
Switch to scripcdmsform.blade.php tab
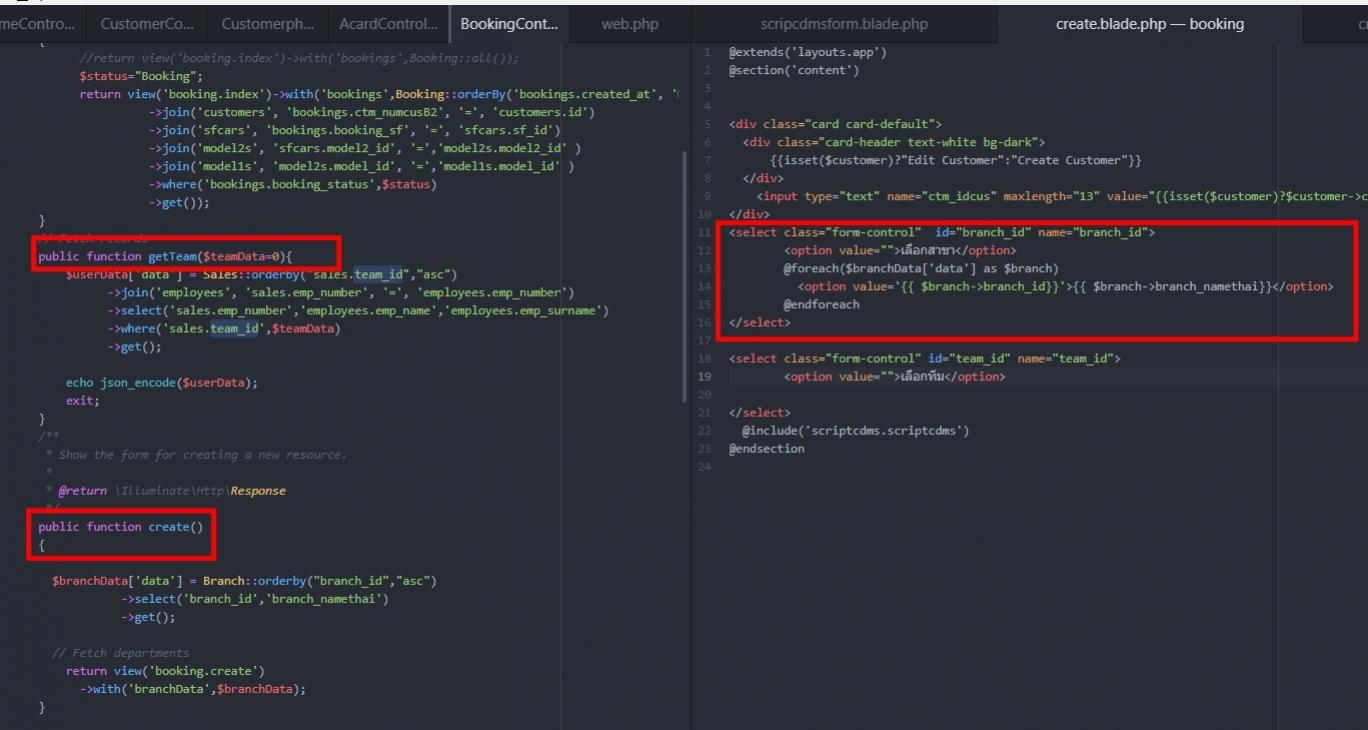(x=844, y=24)
